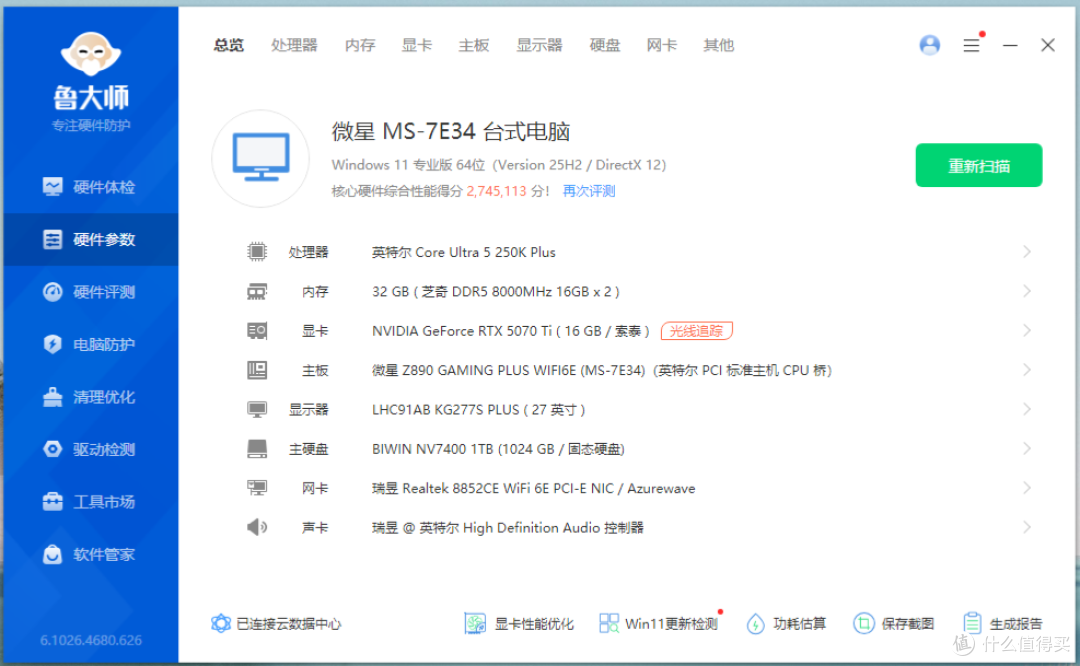Switch to the 内存 tab
Image resolution: width=1080 pixels, height=666 pixels.
coord(360,45)
